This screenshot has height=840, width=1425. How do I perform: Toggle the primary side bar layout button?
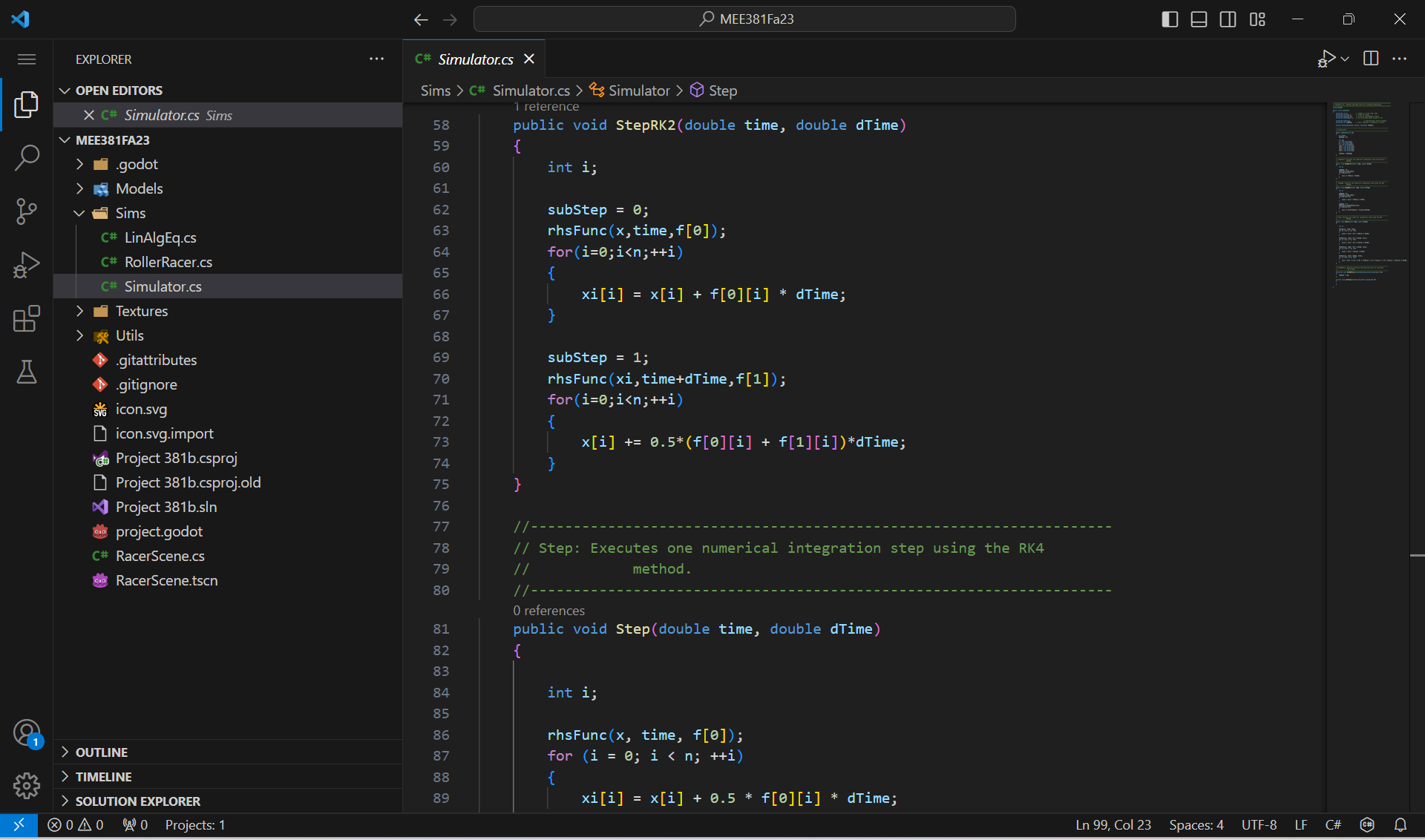point(1170,19)
